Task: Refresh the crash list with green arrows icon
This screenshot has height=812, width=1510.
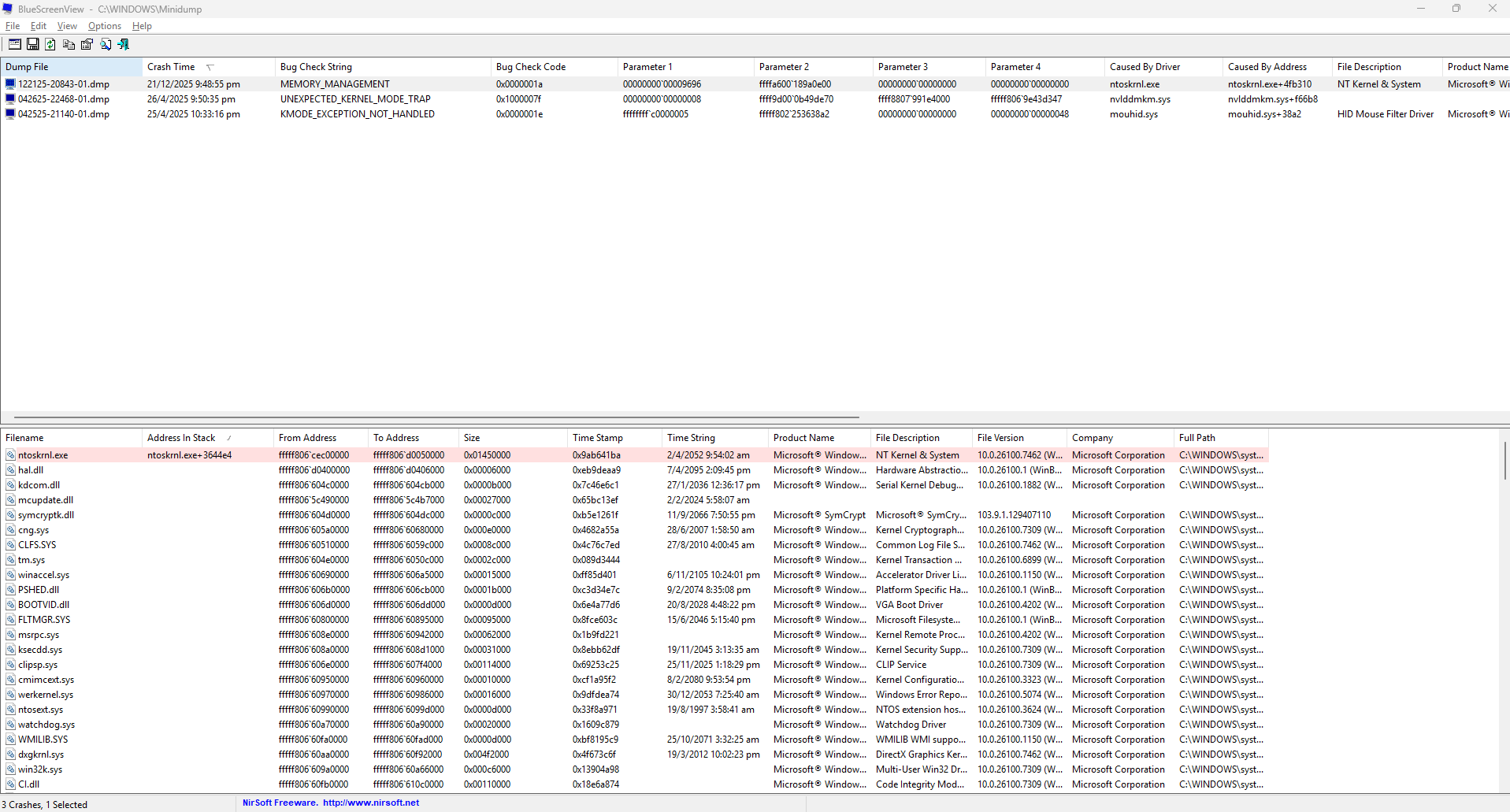Action: tap(50, 45)
